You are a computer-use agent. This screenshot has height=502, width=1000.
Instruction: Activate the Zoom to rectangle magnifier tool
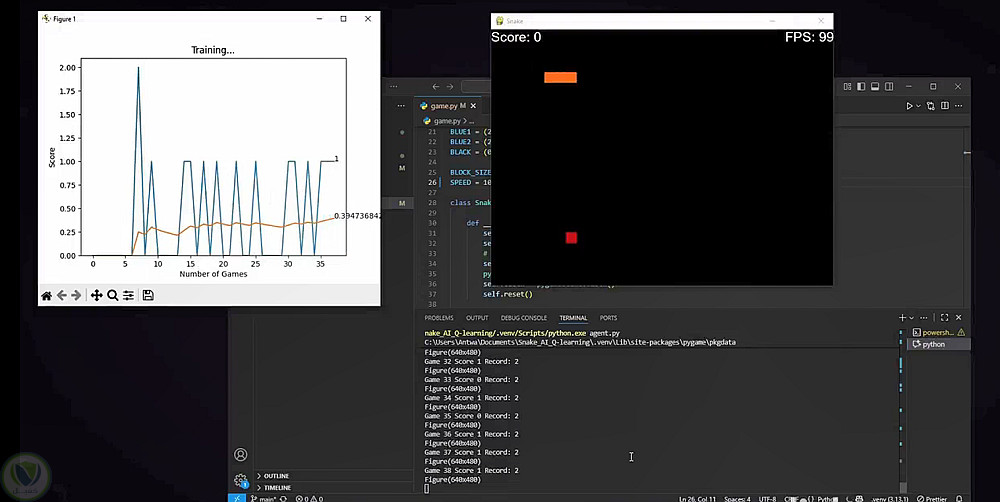point(113,295)
